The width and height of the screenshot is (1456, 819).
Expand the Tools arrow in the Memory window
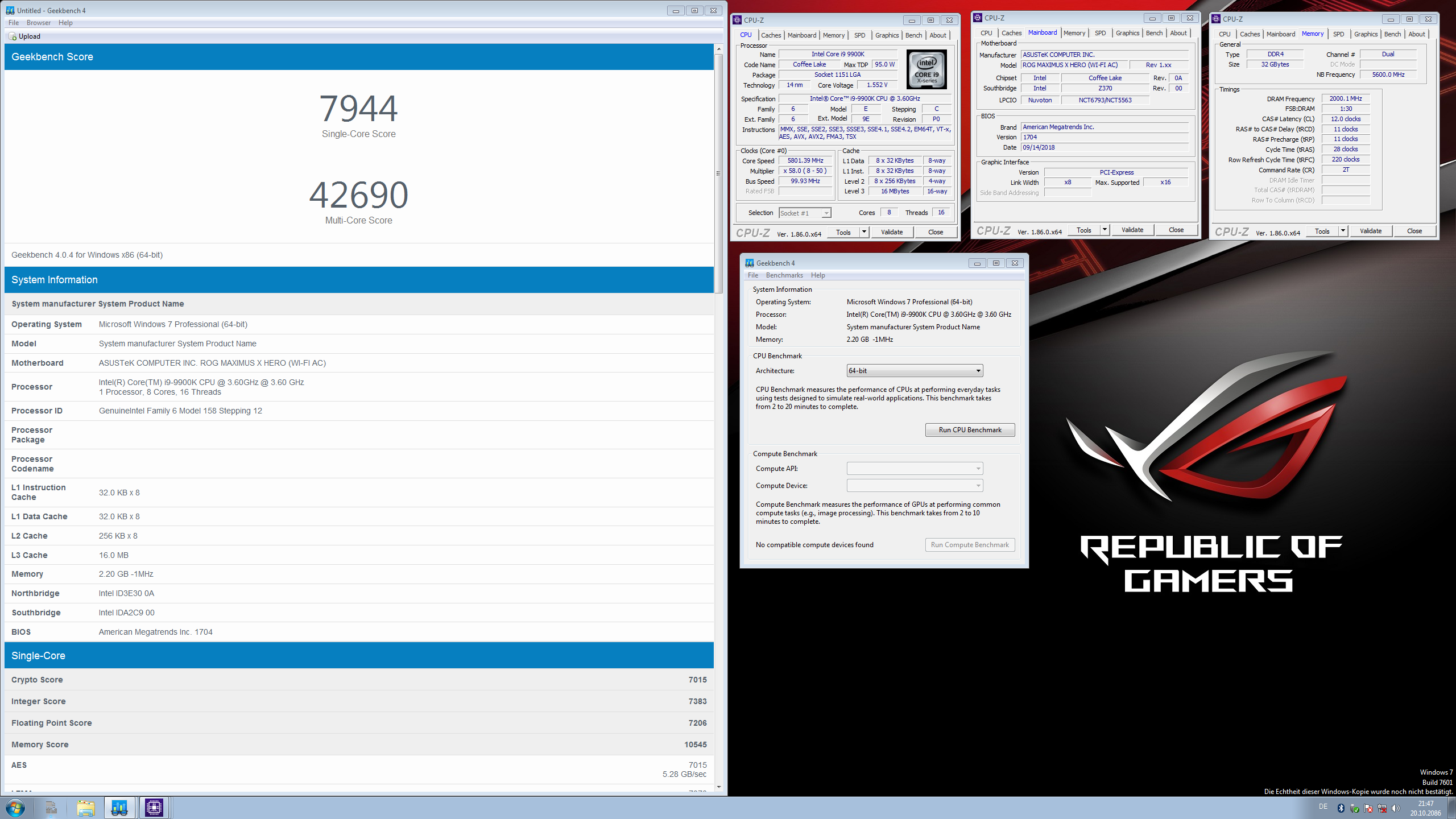pyautogui.click(x=1343, y=231)
